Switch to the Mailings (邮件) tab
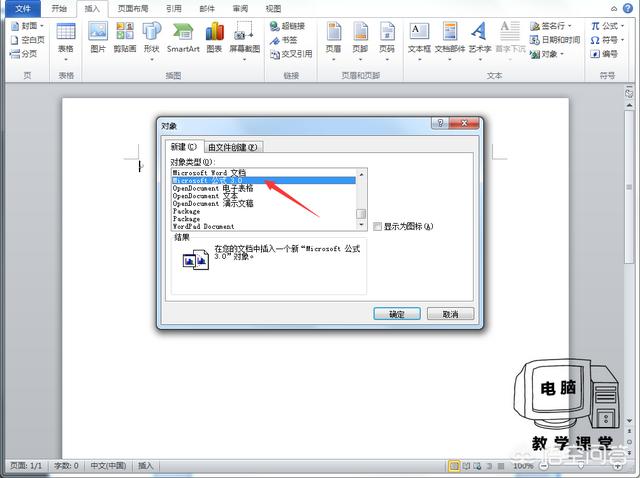640x478 pixels. coord(207,9)
